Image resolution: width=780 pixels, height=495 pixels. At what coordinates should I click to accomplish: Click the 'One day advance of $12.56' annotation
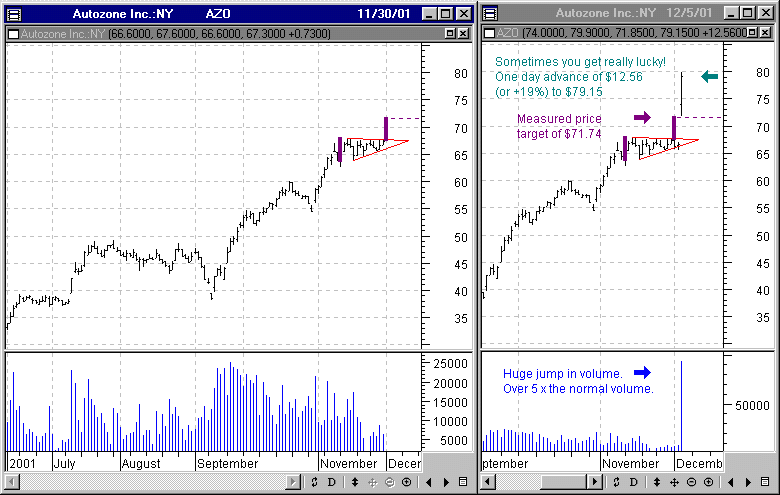tap(569, 77)
